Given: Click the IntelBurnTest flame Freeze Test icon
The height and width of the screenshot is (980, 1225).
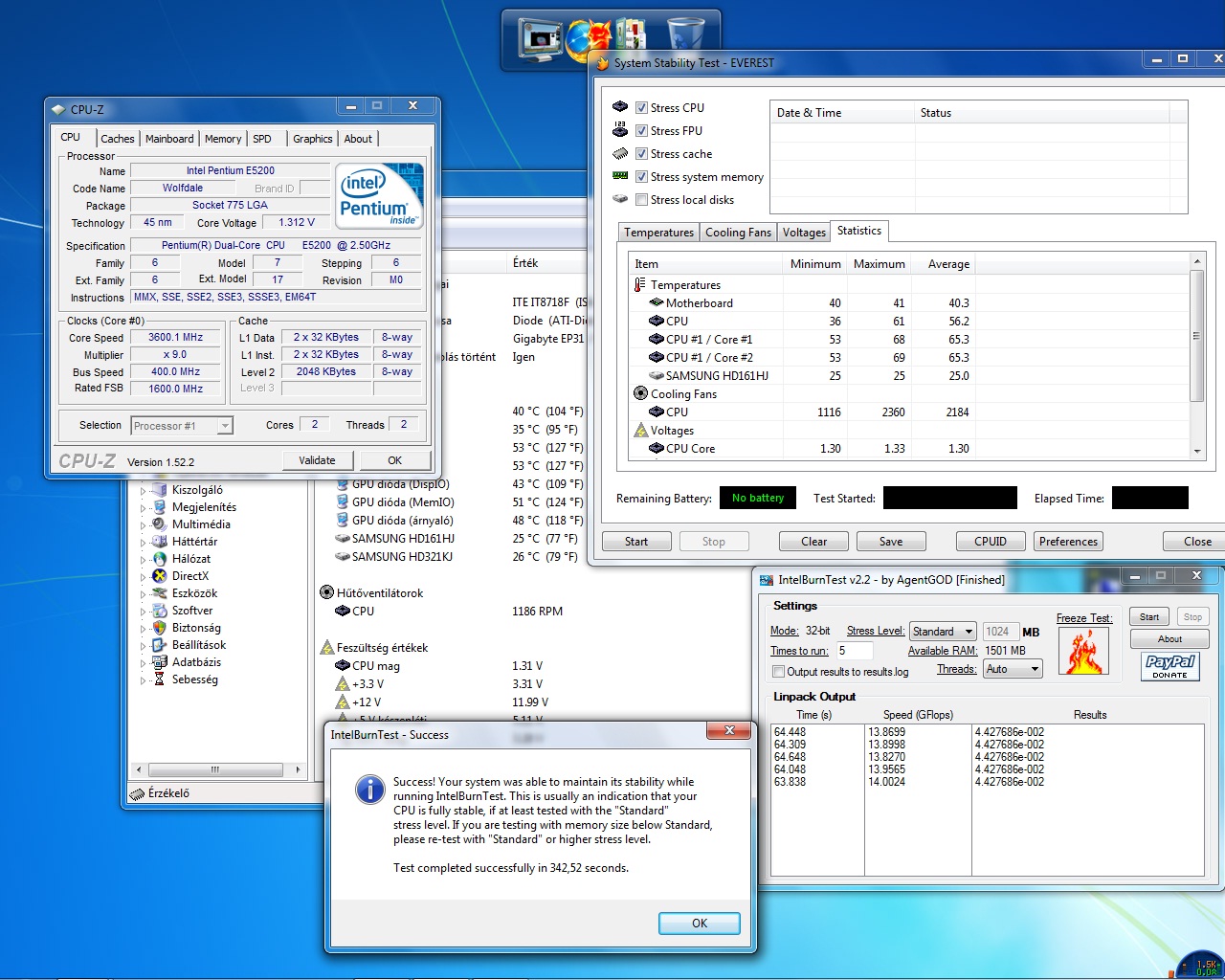Looking at the screenshot, I should pyautogui.click(x=1083, y=651).
